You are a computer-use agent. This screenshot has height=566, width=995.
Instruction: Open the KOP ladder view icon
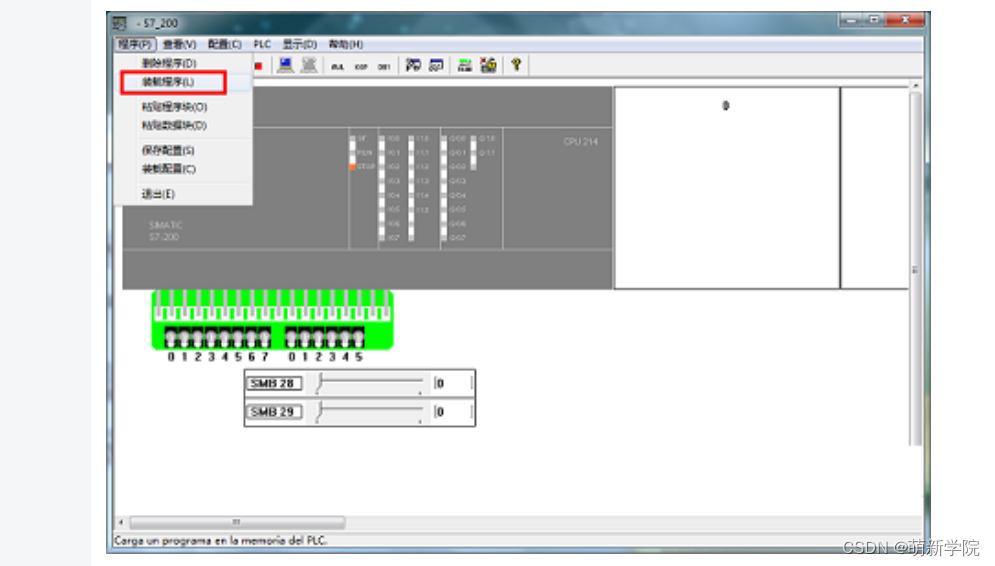(x=361, y=66)
